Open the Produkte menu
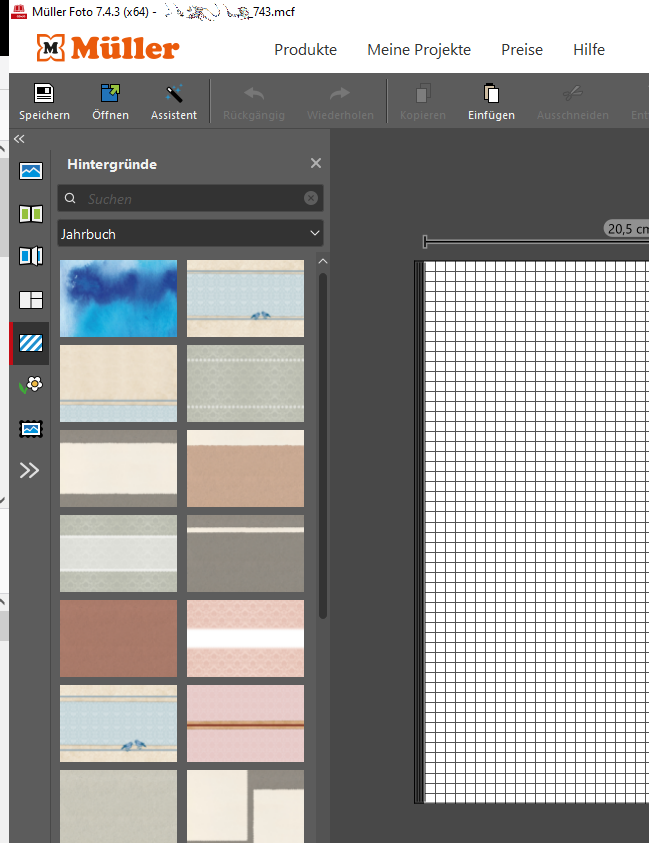 (x=305, y=50)
